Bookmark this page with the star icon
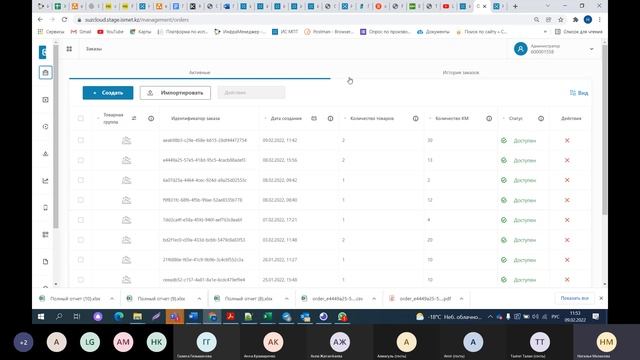The width and height of the screenshot is (640, 360). 561,19
